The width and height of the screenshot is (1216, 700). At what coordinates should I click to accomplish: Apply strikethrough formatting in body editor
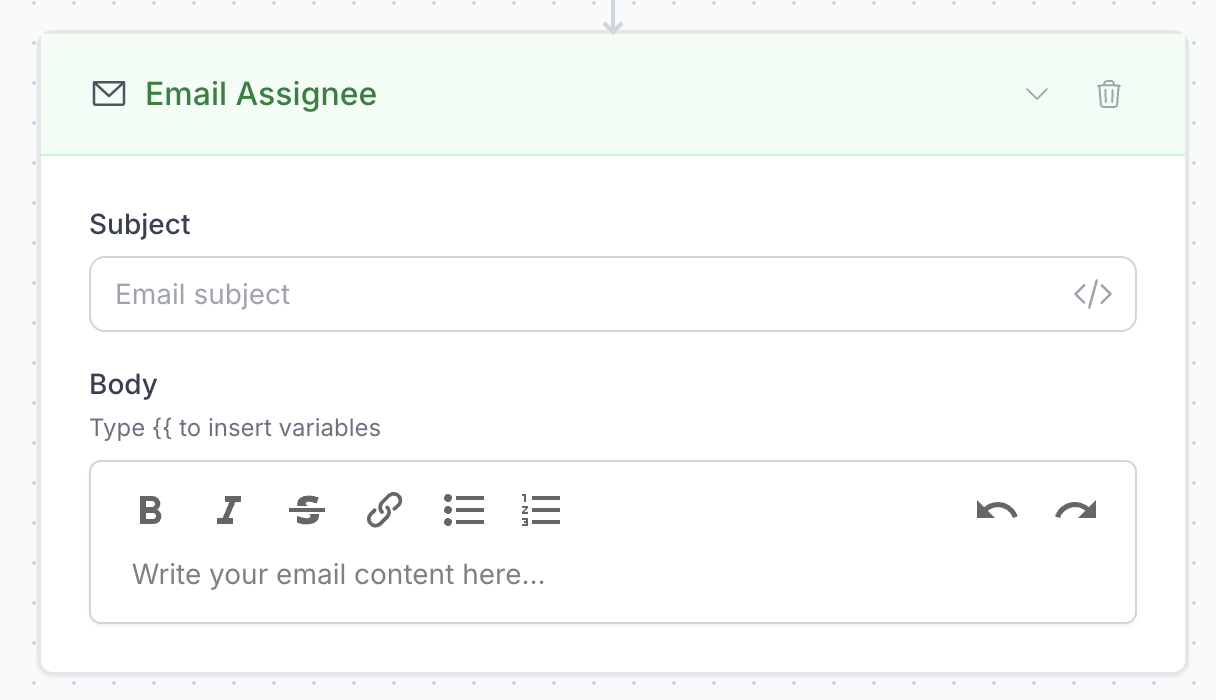(307, 510)
